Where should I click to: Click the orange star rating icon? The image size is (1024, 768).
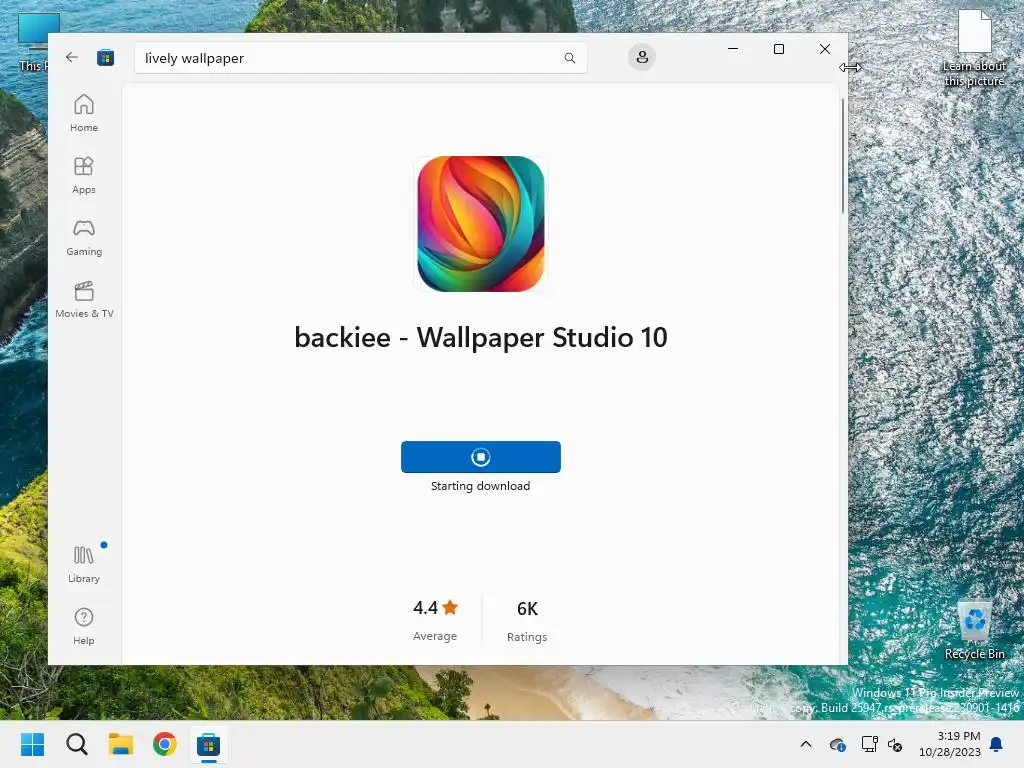[450, 607]
